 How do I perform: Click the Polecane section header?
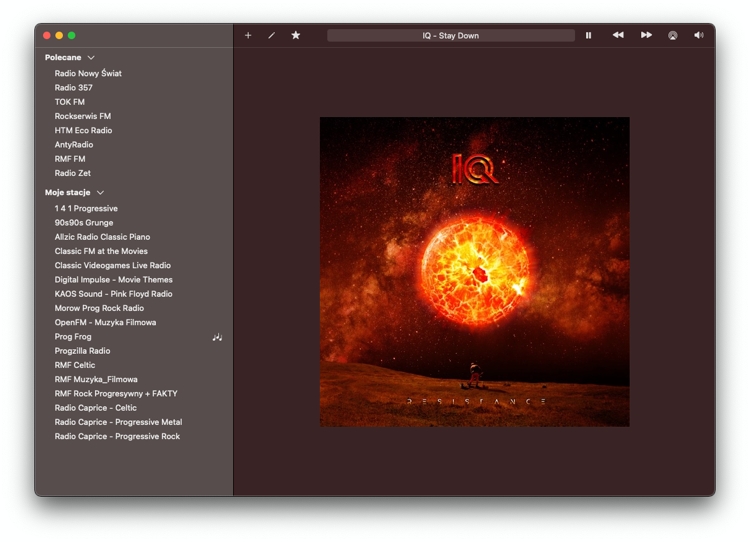coord(63,57)
